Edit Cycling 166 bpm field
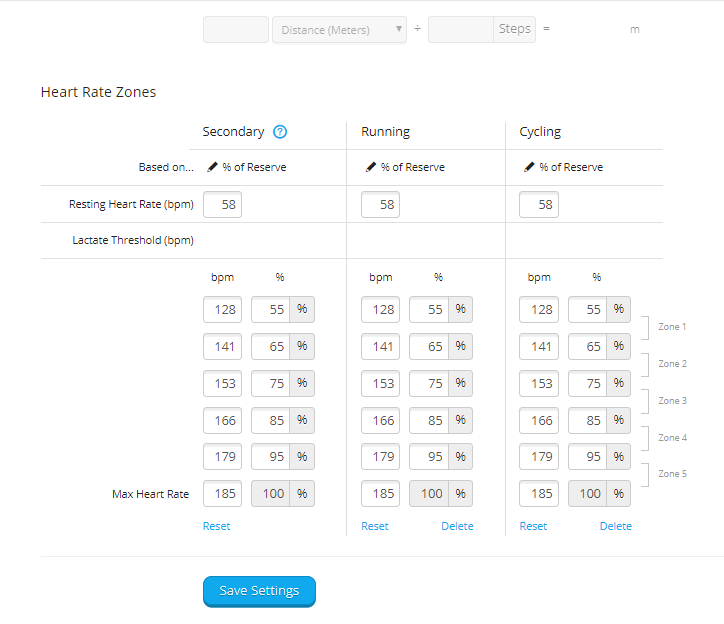Screen dimensions: 724x624 539,420
